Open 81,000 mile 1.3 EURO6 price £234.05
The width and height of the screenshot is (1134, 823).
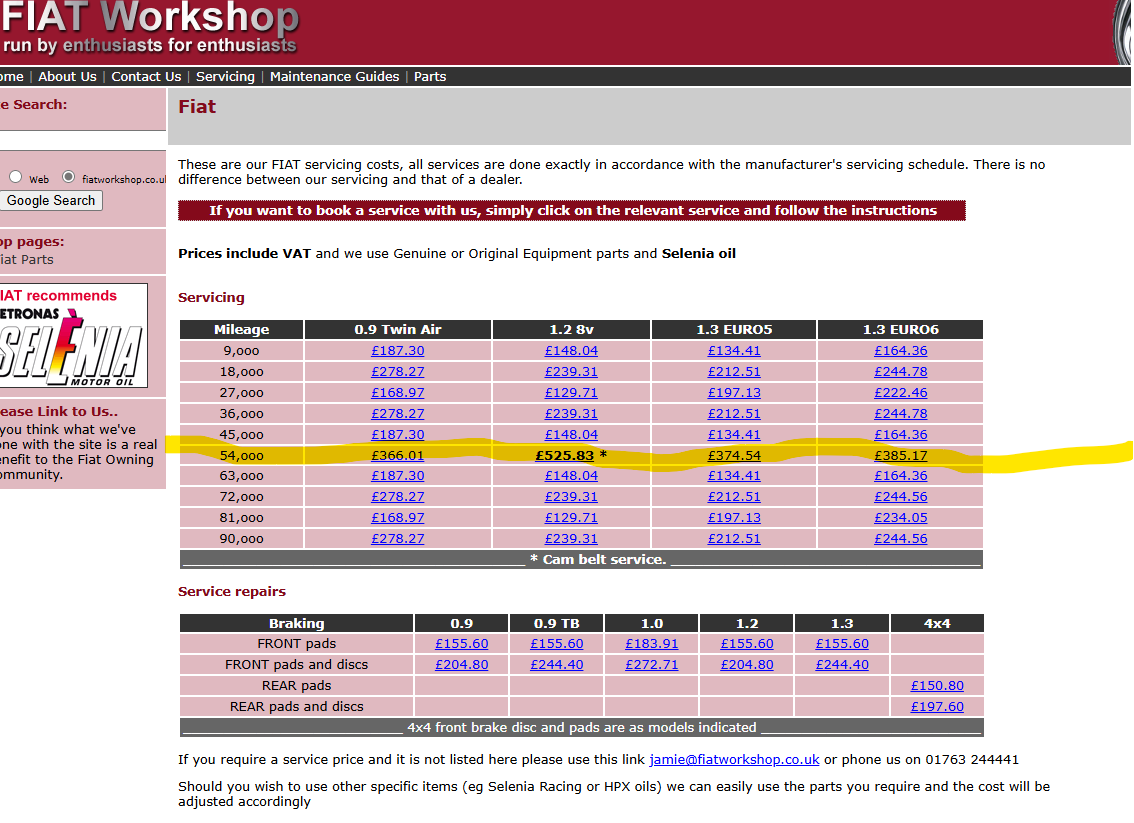900,518
